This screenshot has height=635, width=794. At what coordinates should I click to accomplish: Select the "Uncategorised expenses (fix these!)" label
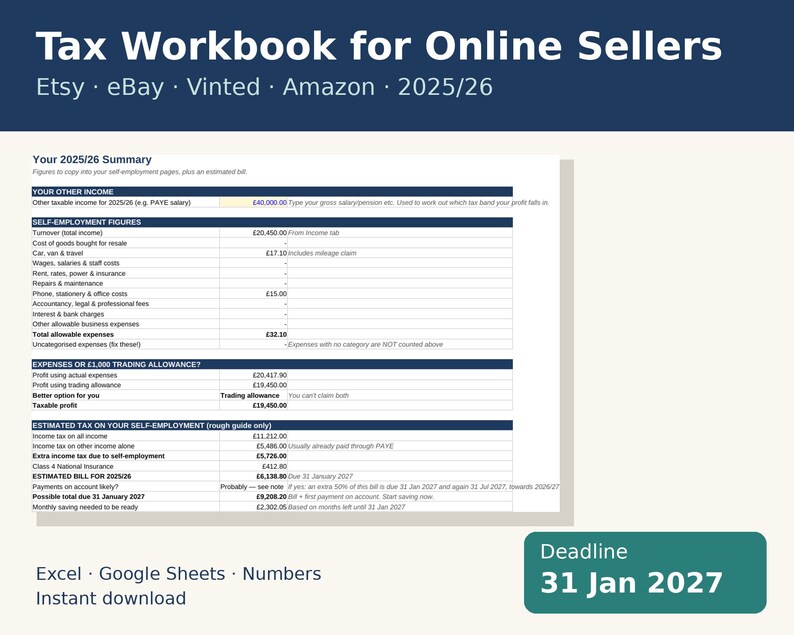87,344
